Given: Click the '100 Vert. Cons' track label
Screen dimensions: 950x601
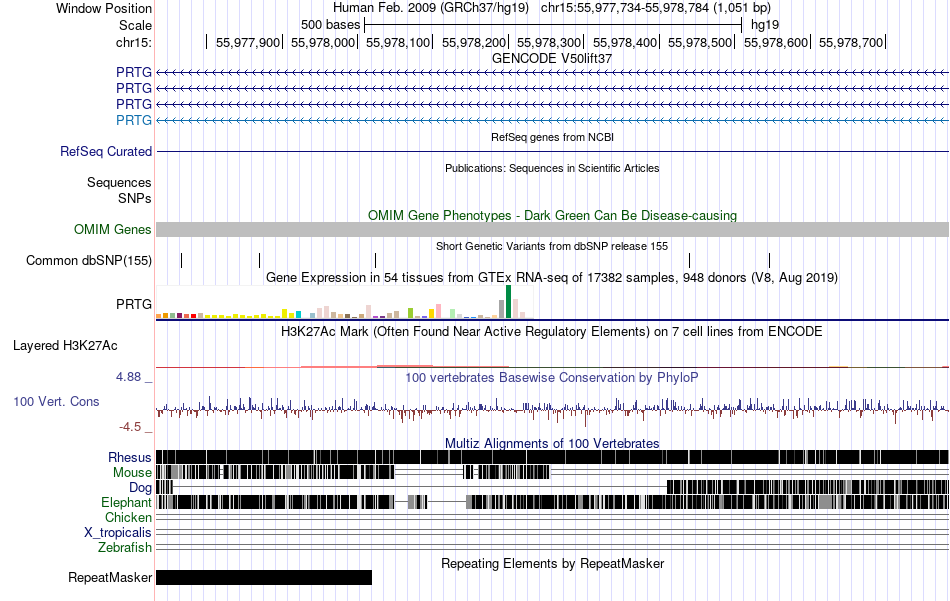Looking at the screenshot, I should click(56, 402).
